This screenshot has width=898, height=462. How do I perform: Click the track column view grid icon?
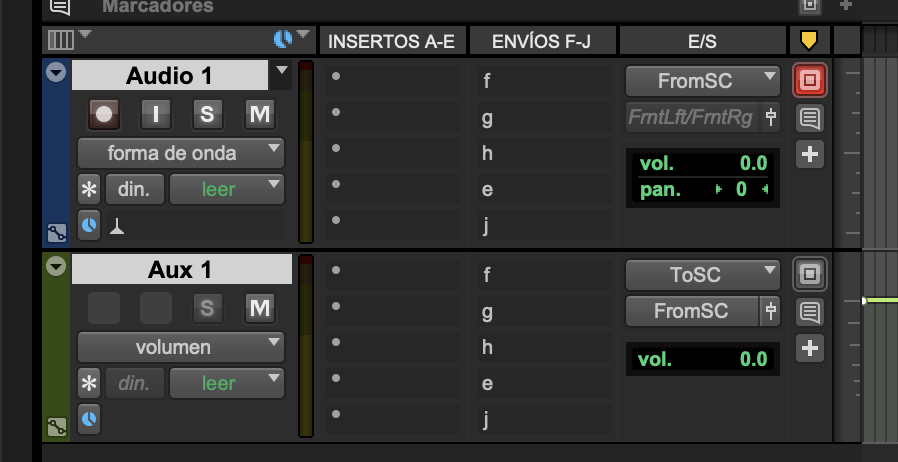click(60, 40)
